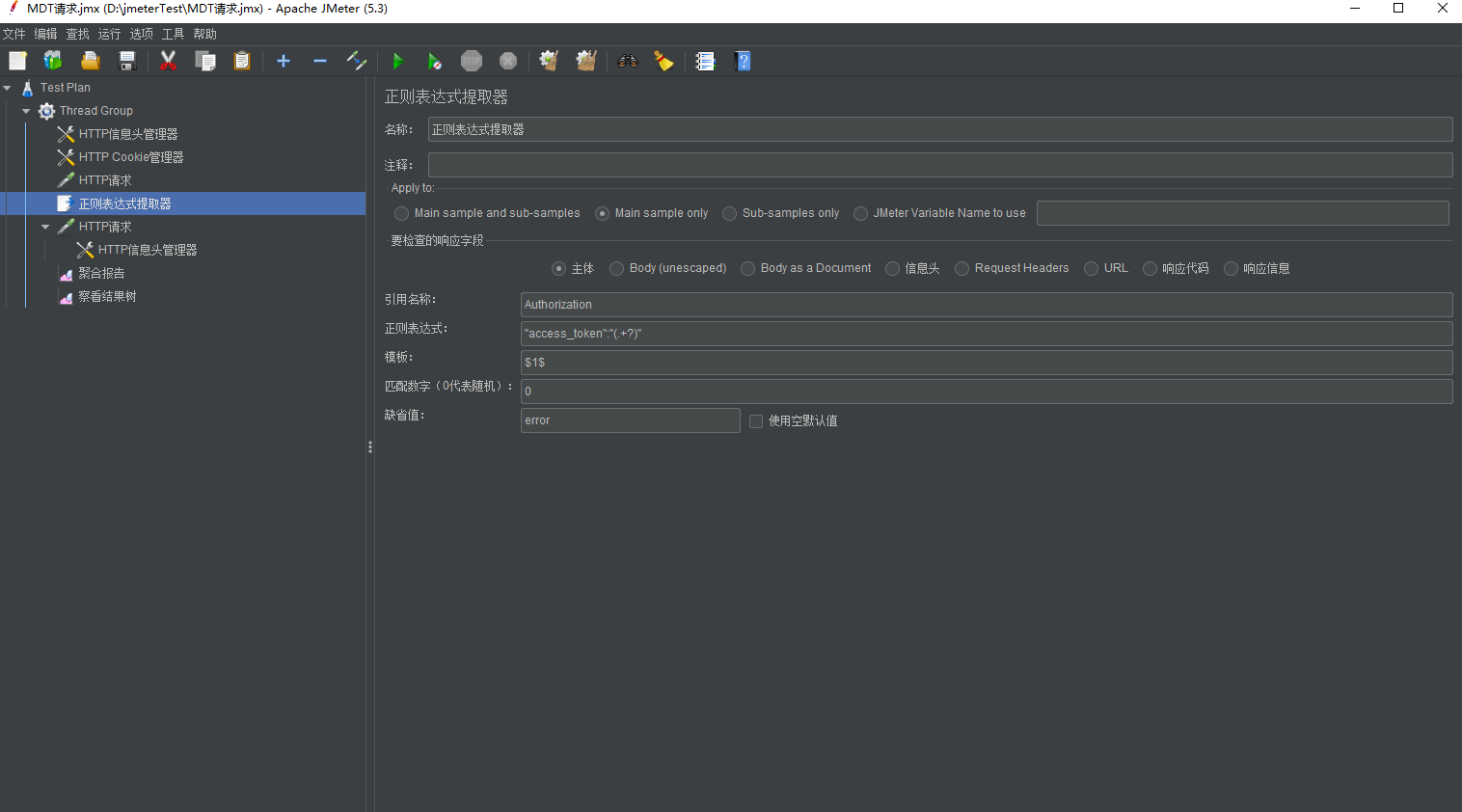Click the New test plan icon
The image size is (1462, 812).
[x=17, y=61]
